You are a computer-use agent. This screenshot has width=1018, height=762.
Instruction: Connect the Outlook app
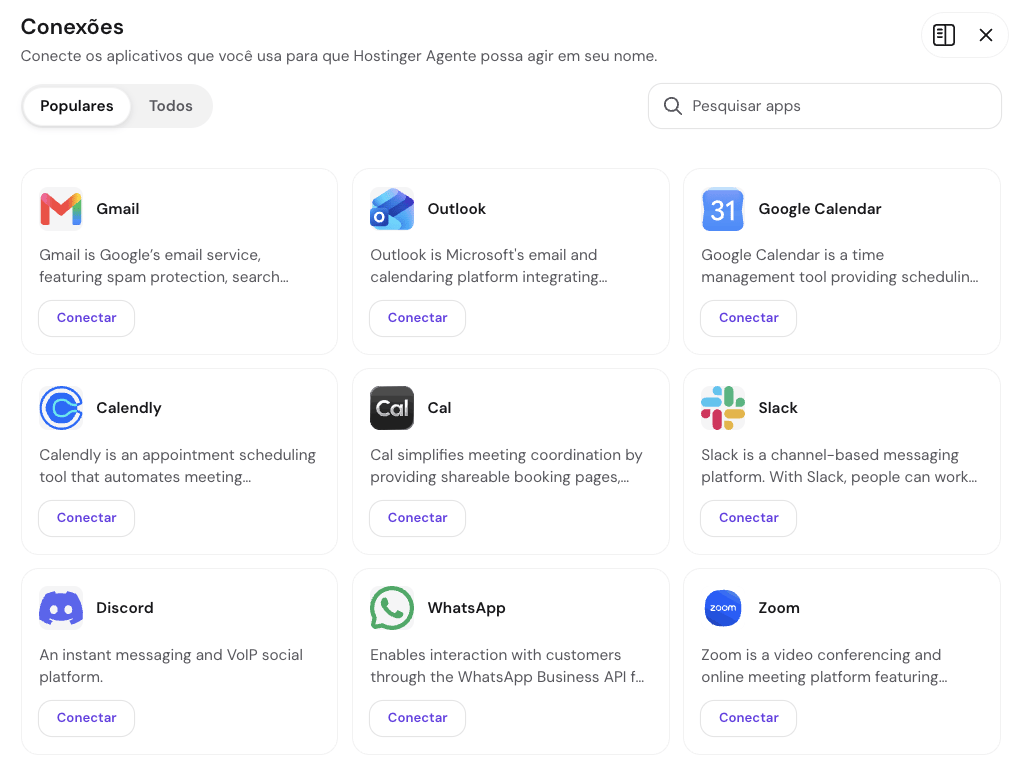tap(417, 318)
